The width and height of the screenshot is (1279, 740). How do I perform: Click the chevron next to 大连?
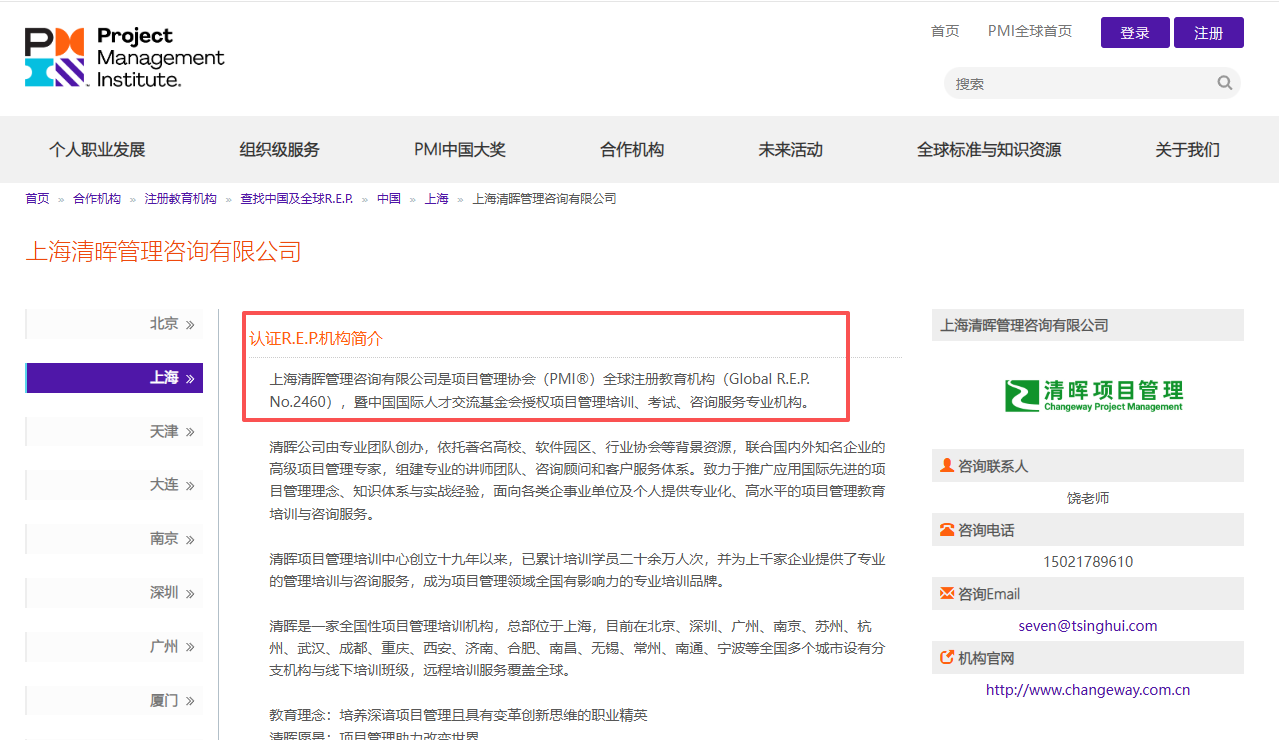click(190, 486)
